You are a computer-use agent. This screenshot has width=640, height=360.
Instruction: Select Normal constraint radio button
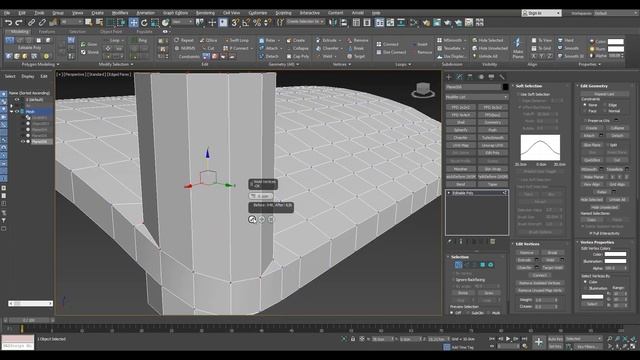coord(605,111)
